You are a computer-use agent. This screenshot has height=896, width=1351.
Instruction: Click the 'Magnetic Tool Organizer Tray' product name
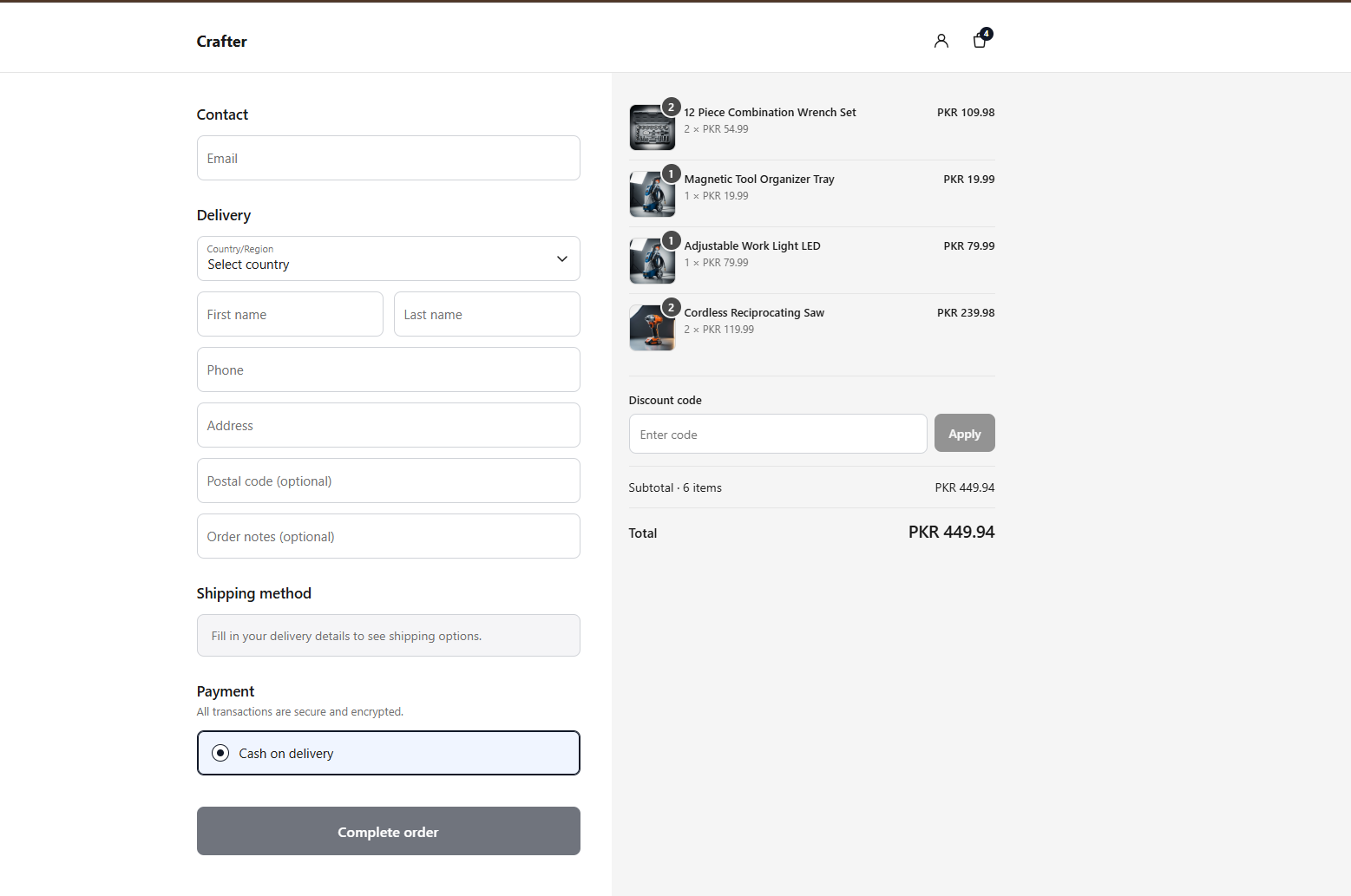(759, 180)
